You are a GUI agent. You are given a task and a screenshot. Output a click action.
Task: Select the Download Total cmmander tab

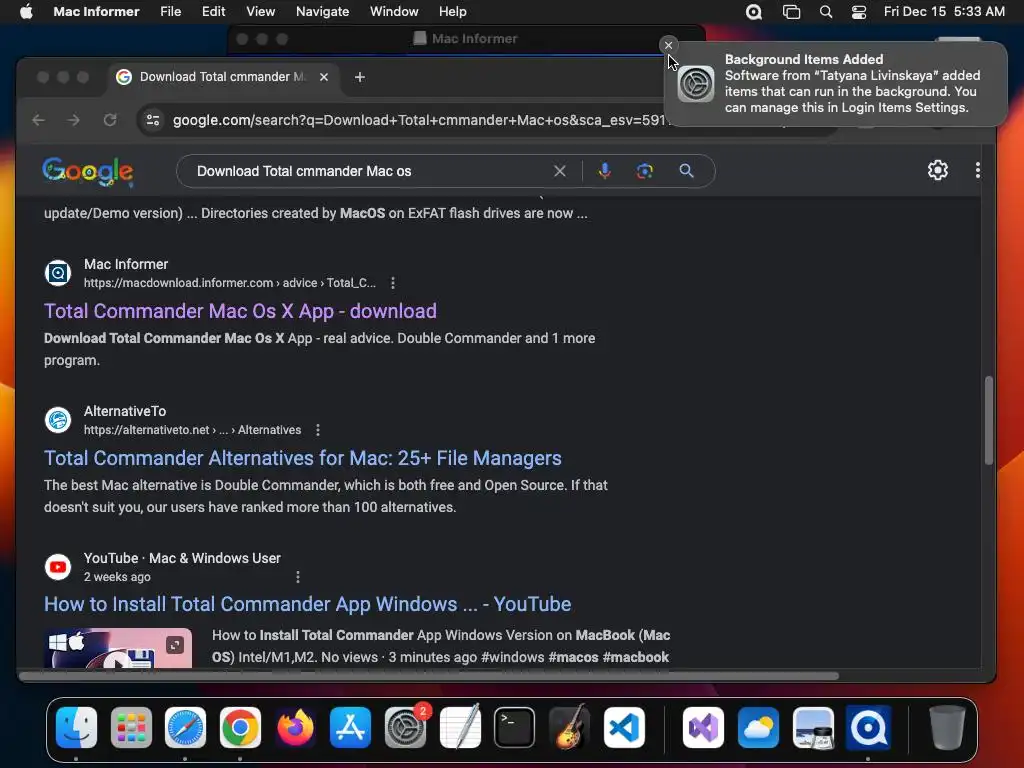coord(222,77)
